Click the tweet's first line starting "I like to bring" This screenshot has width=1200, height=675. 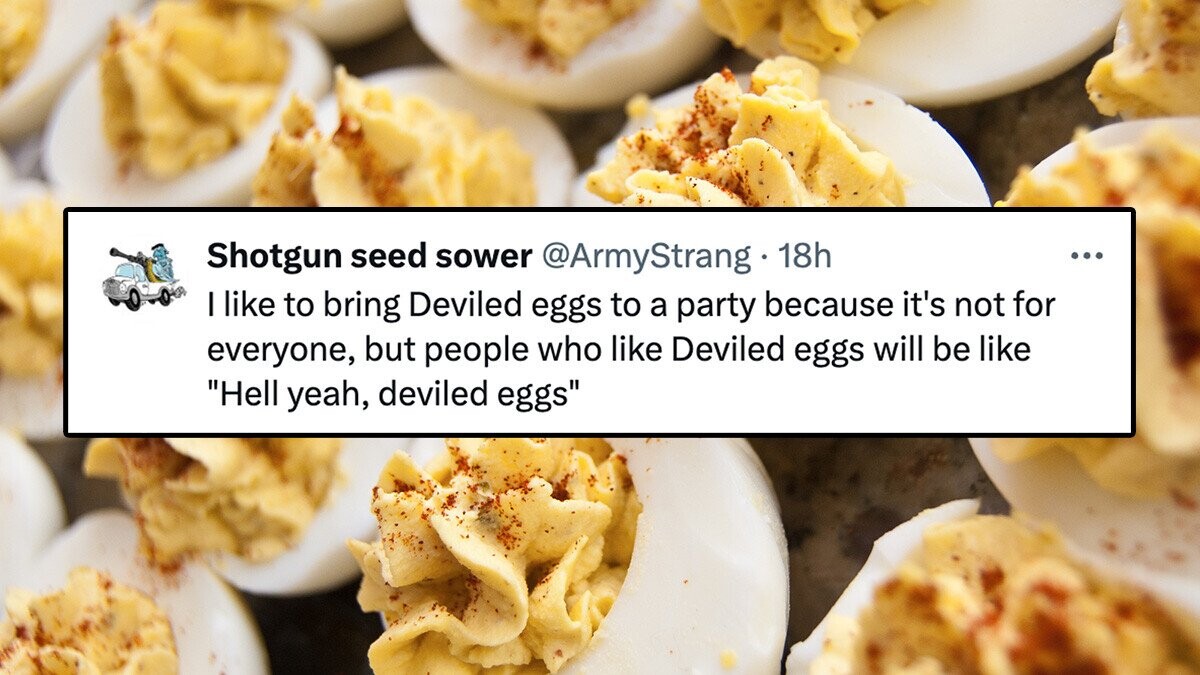point(630,305)
